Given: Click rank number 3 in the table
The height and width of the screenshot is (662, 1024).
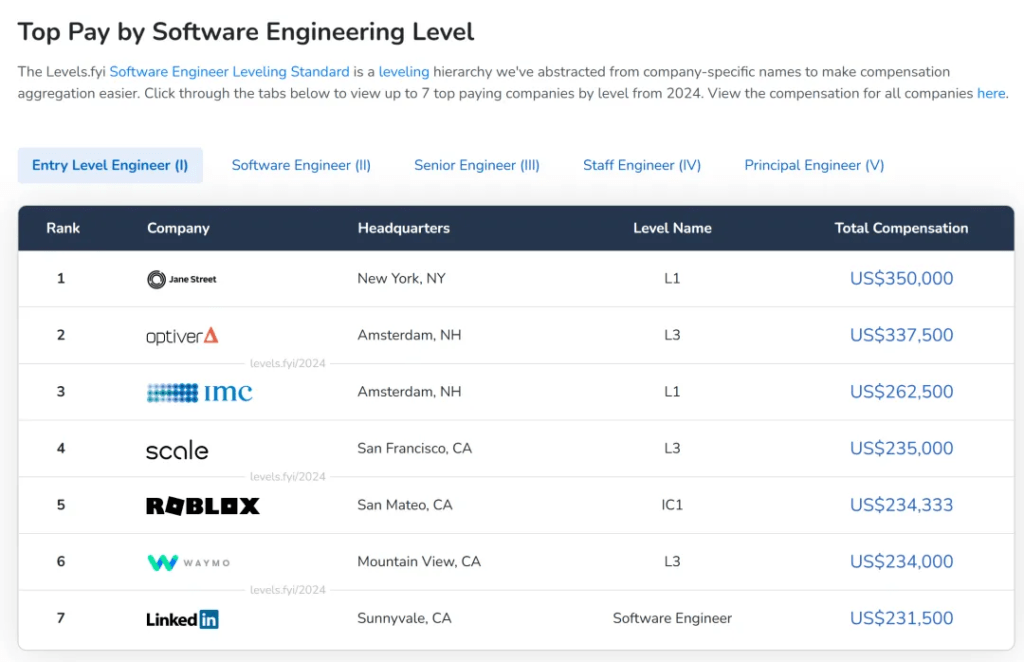Looking at the screenshot, I should (x=61, y=392).
